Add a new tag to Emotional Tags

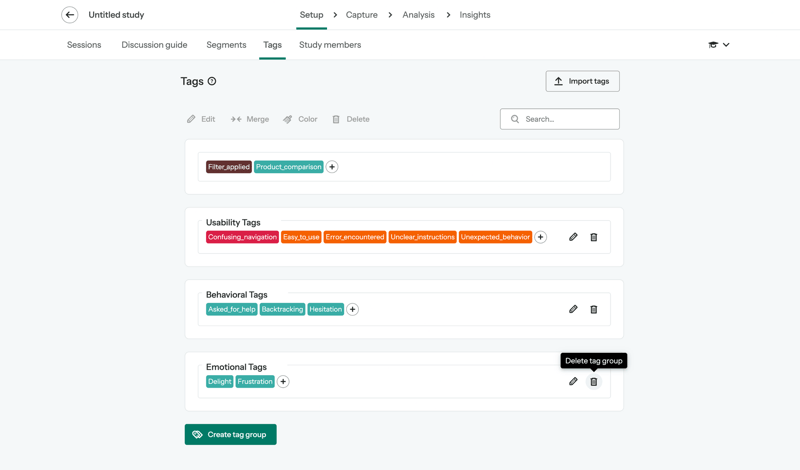pos(283,381)
